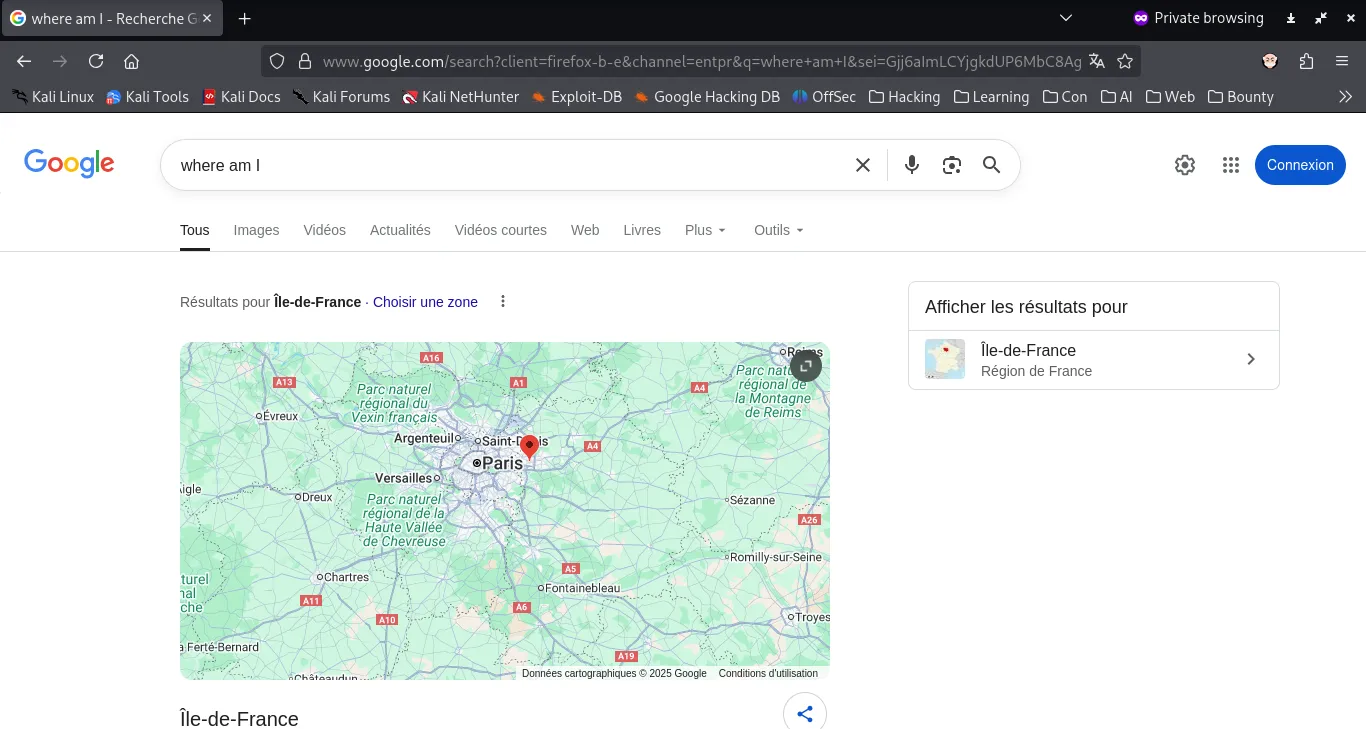Switch to the Images tab

[x=256, y=230]
